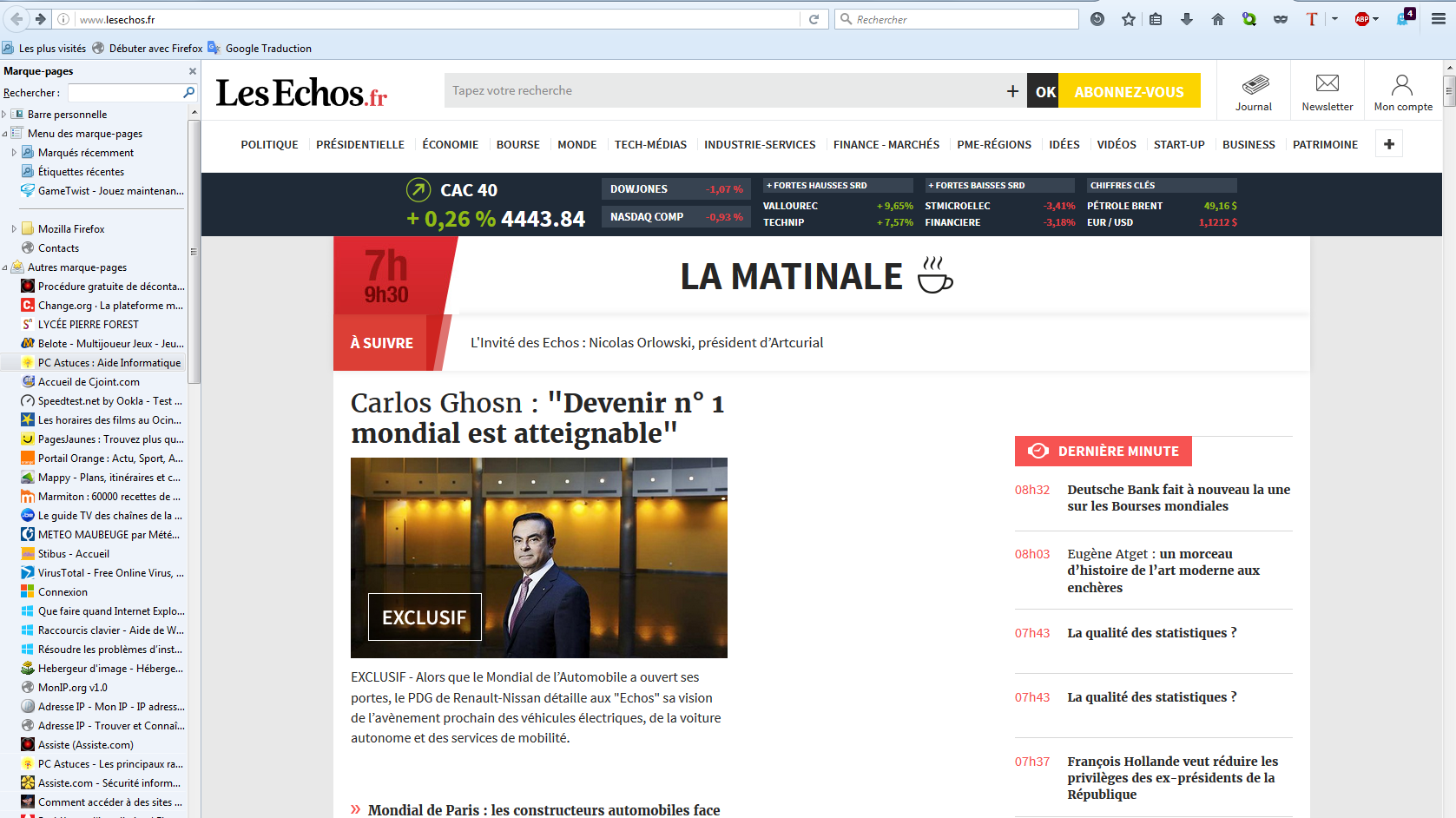This screenshot has height=818, width=1456.
Task: Collapse the Autres marque-pages folder
Action: point(4,267)
